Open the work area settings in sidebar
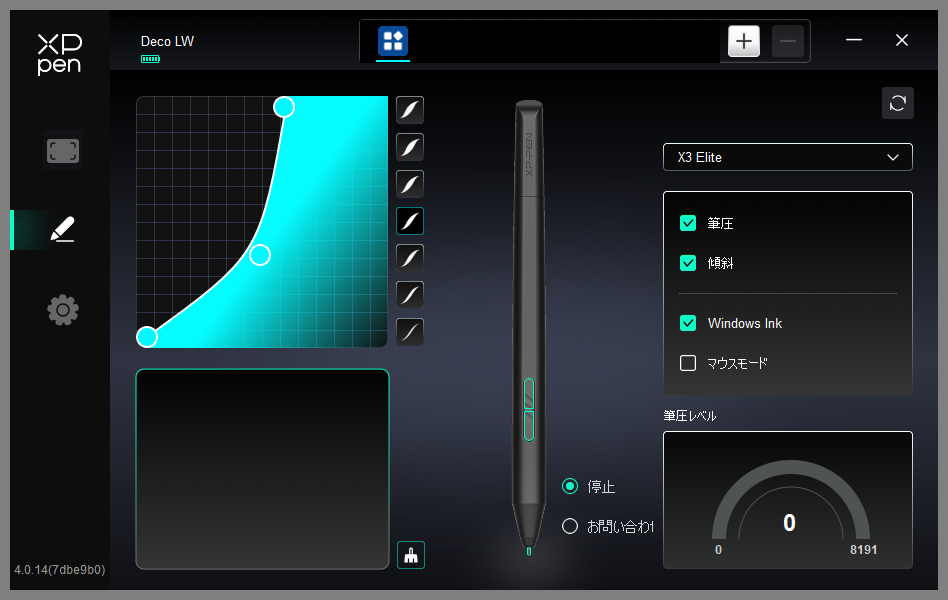The image size is (948, 600). (63, 151)
